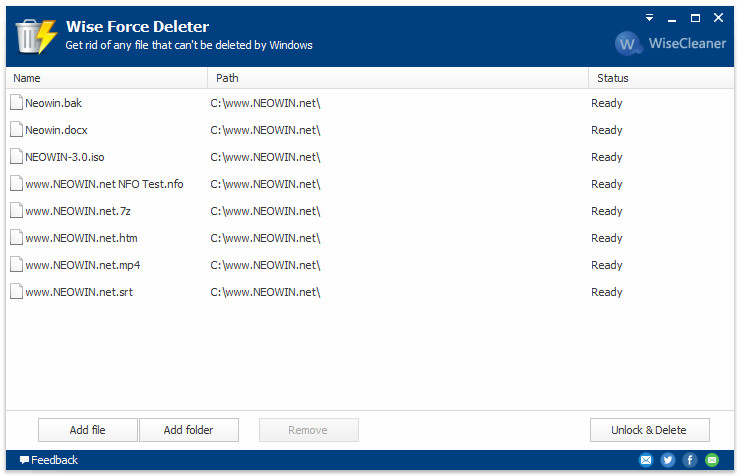Click the WiseCleaner logo
This screenshot has width=740, height=476.
(670, 43)
